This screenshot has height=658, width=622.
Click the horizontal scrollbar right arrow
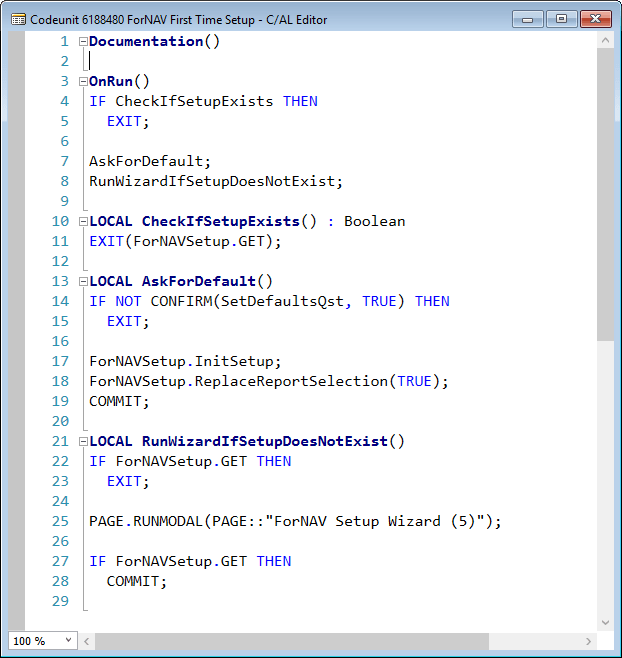[x=588, y=640]
